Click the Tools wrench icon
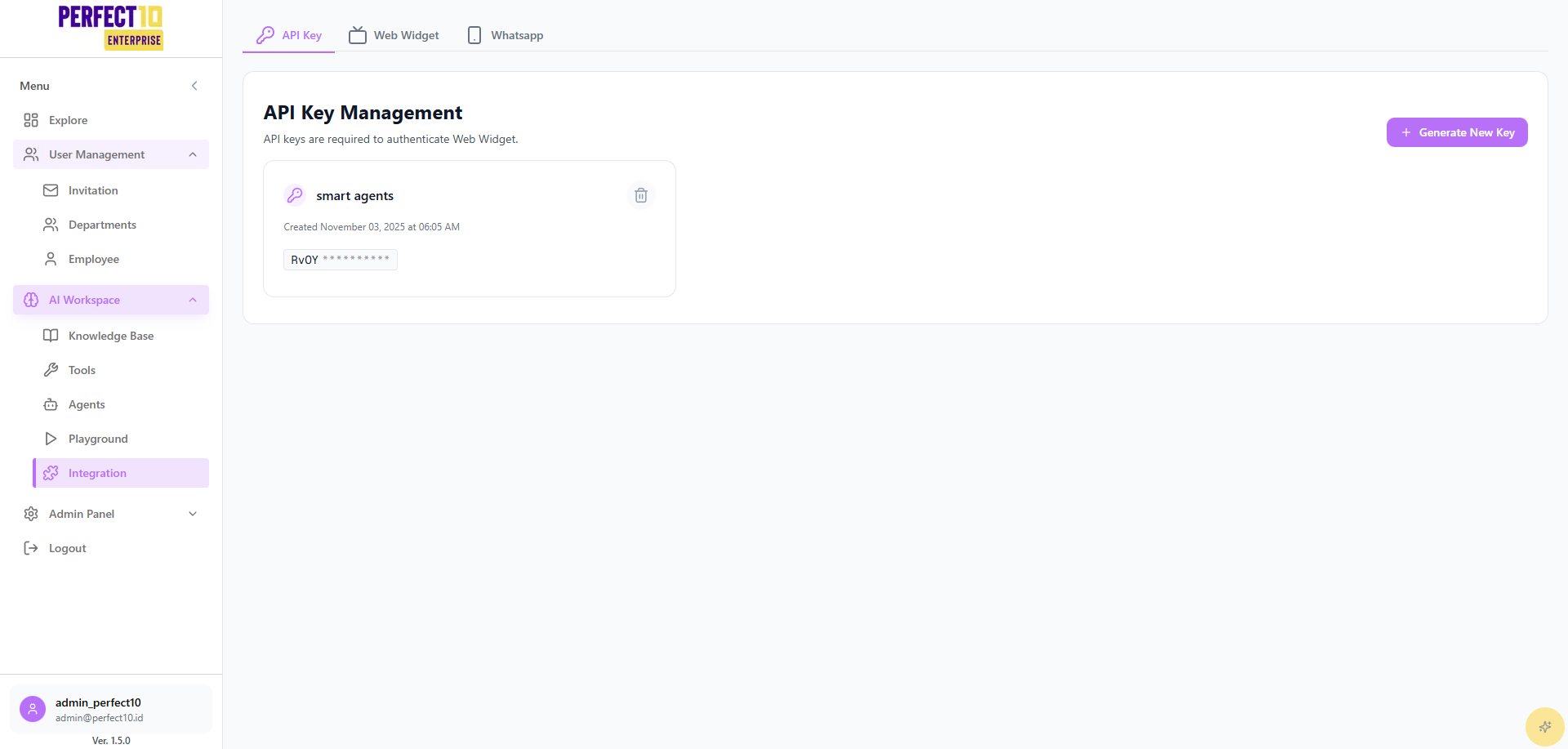 pyautogui.click(x=51, y=370)
